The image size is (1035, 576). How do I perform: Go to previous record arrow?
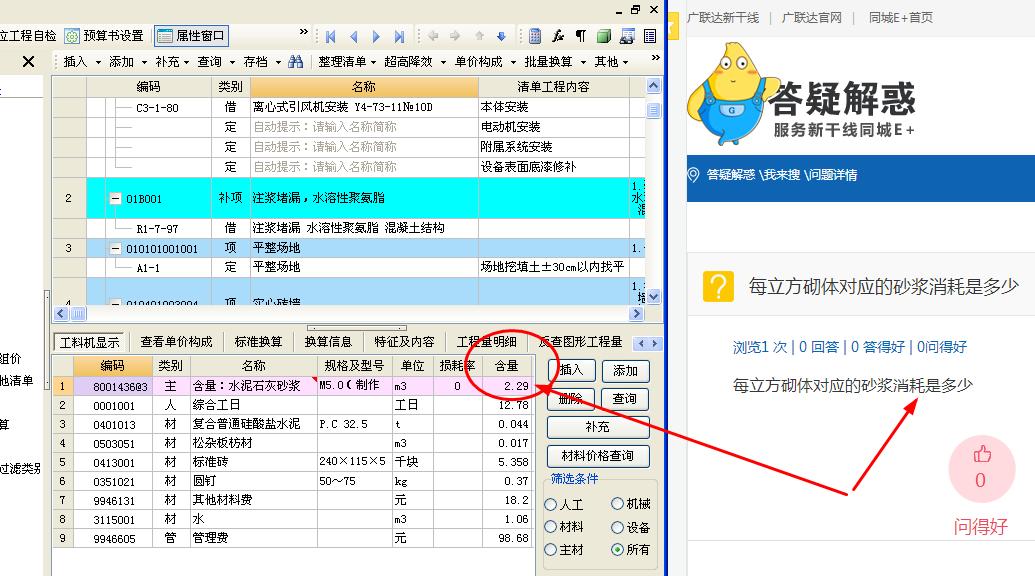pos(354,36)
